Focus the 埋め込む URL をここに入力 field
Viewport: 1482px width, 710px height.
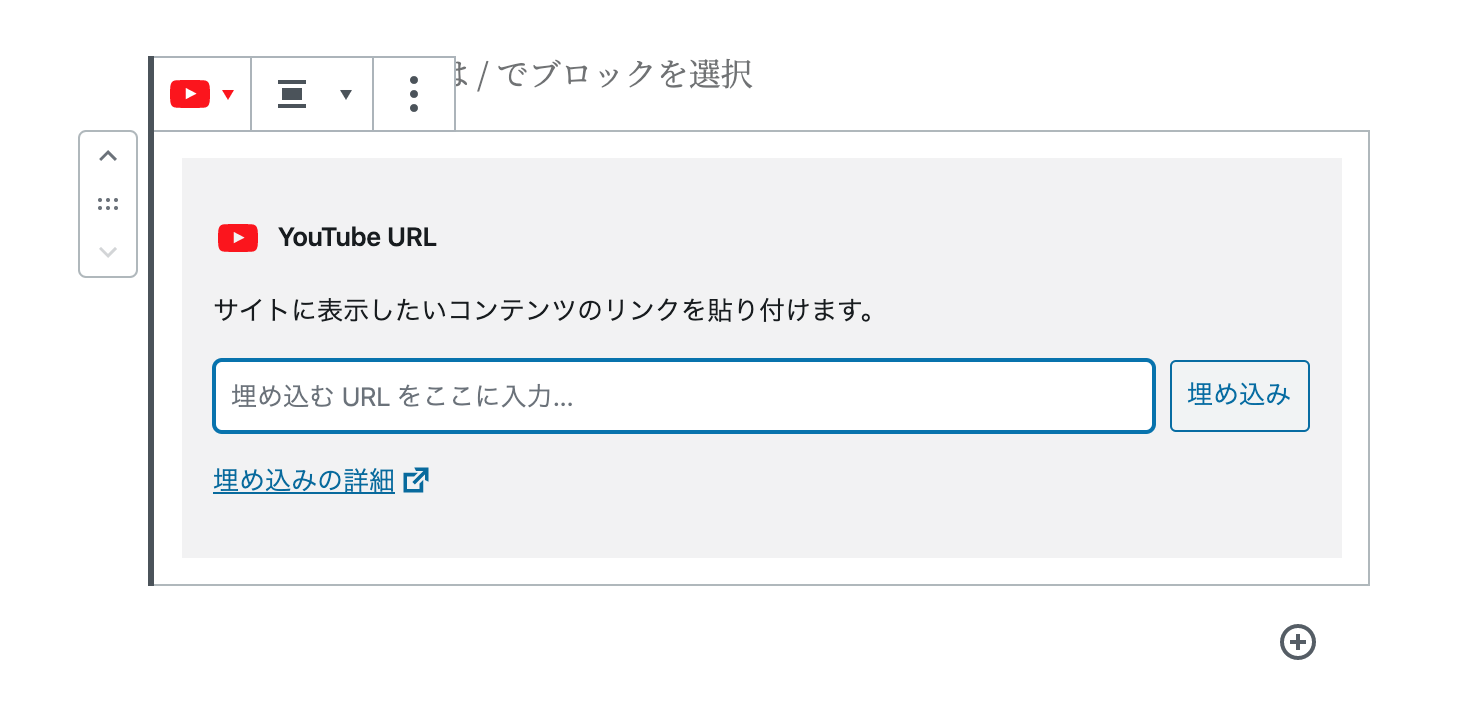(684, 396)
